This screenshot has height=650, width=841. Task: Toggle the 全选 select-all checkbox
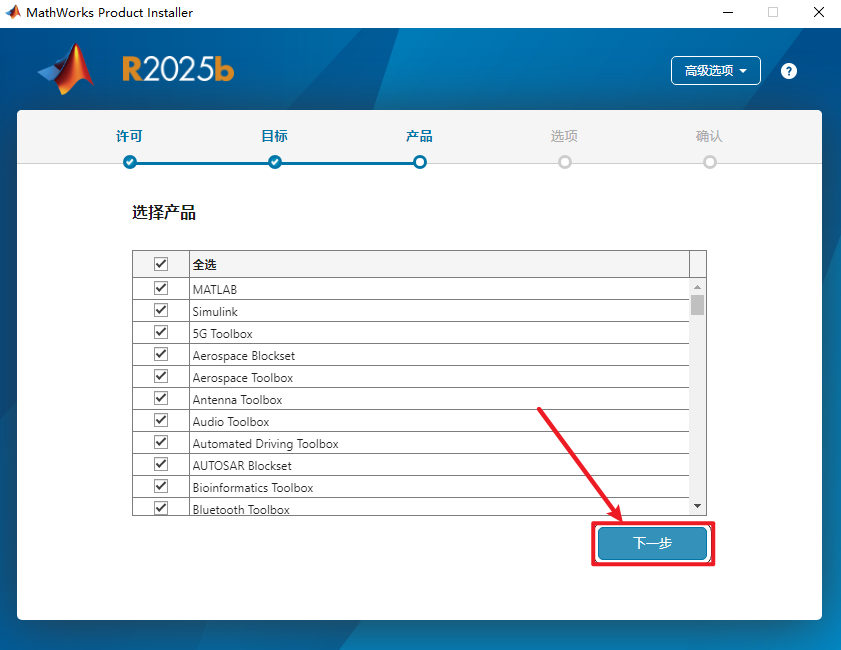161,264
